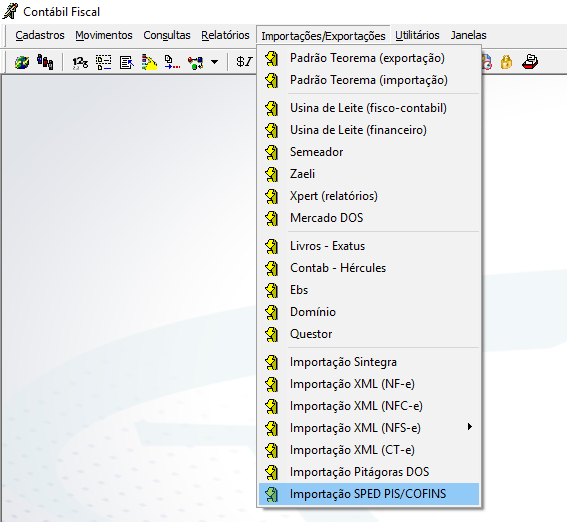The width and height of the screenshot is (567, 522).
Task: Click the document with arrow toolbar icon
Action: (x=127, y=62)
